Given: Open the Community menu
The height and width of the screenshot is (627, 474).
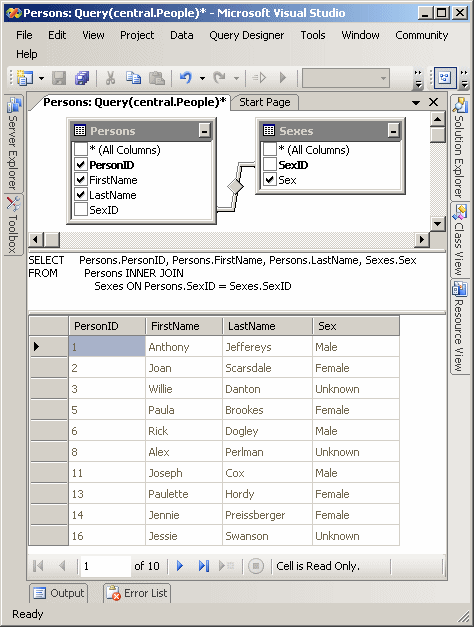Looking at the screenshot, I should (422, 35).
